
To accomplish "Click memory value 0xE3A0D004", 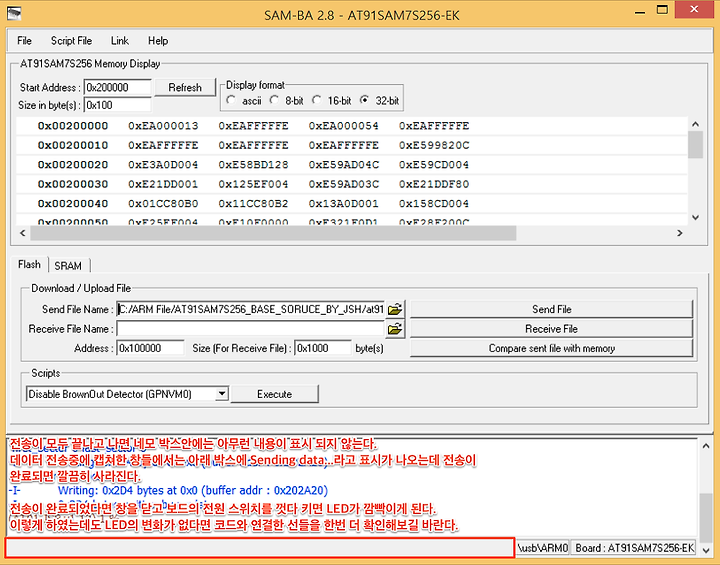I will tap(163, 164).
